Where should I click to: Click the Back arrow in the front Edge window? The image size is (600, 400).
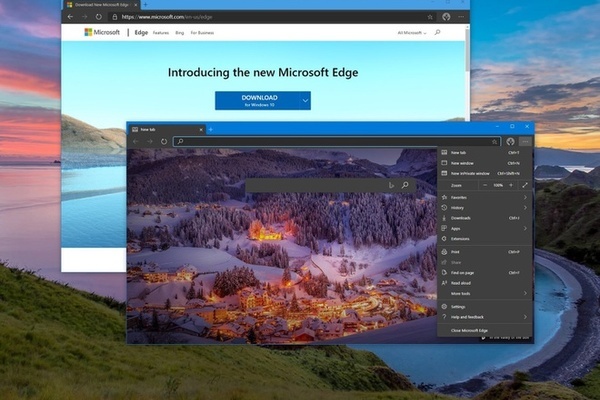pos(135,142)
